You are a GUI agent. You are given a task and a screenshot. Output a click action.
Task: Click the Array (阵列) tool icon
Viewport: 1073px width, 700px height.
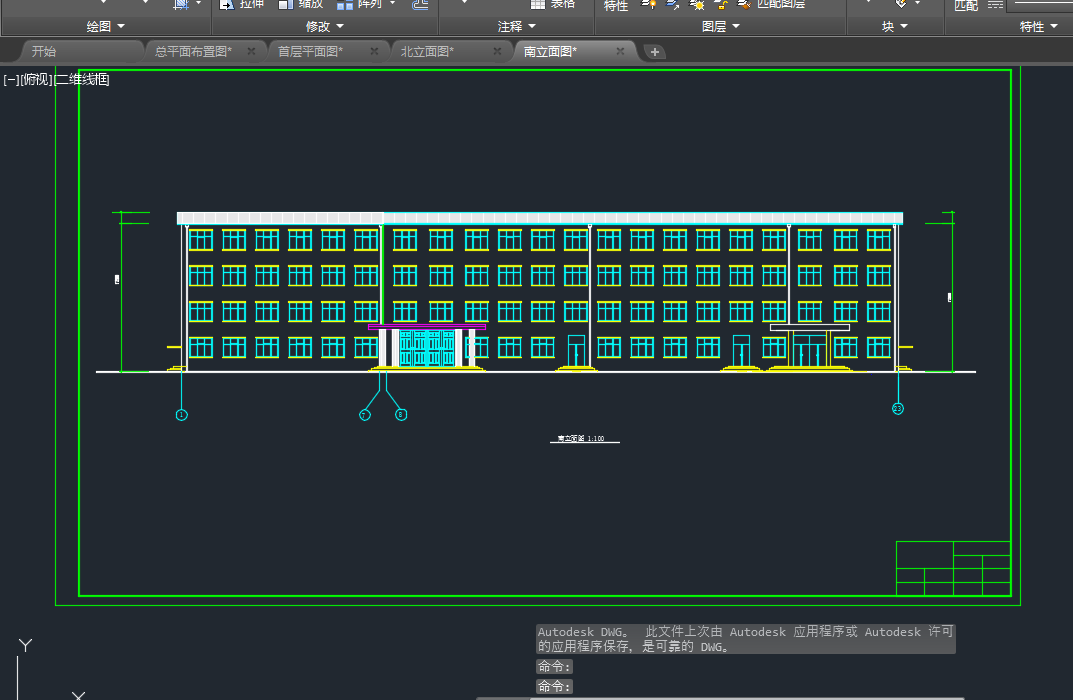(345, 4)
